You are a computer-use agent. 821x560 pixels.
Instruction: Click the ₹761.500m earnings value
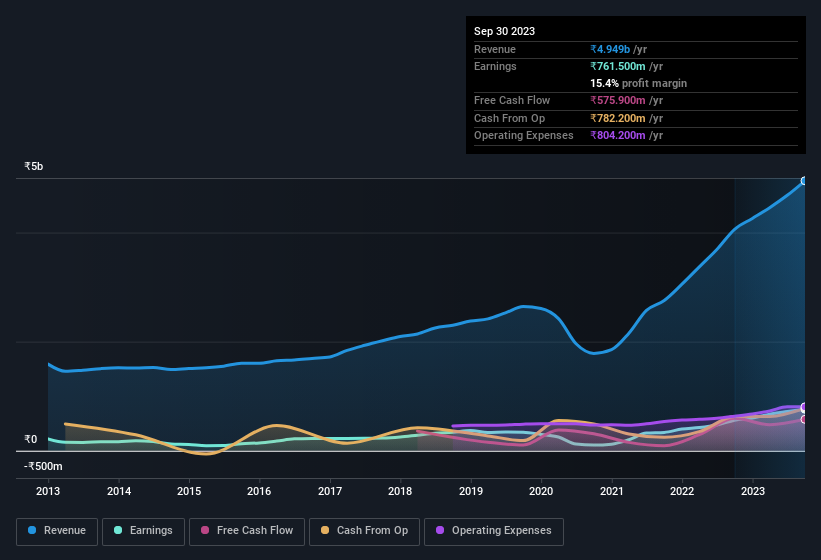click(x=618, y=66)
